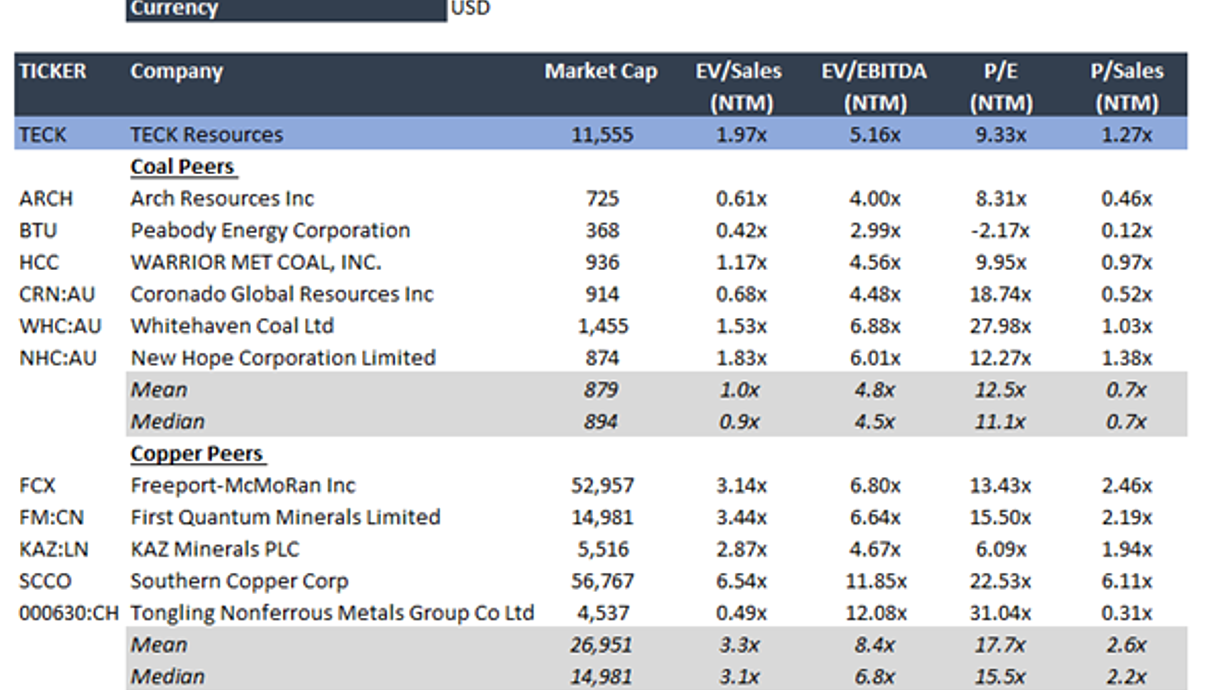Select the FM:CN ticker cell
The width and height of the screenshot is (1226, 690).
52,518
